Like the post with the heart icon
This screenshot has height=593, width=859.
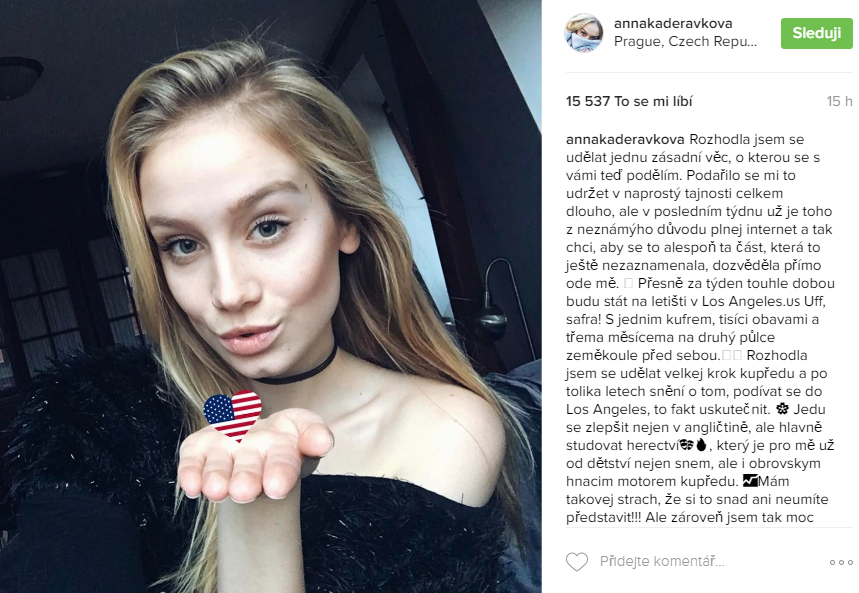pos(576,562)
